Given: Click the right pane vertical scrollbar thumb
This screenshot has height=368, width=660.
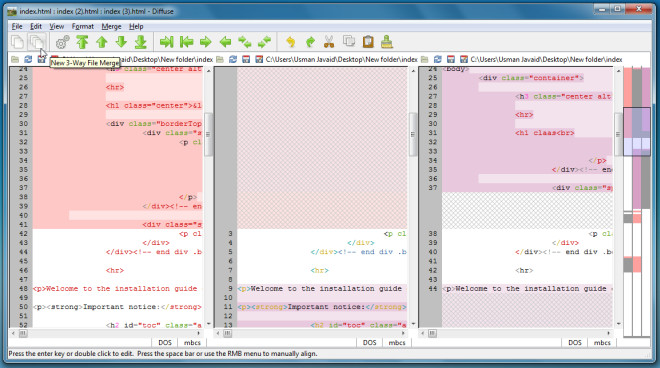Looking at the screenshot, I should coord(618,135).
